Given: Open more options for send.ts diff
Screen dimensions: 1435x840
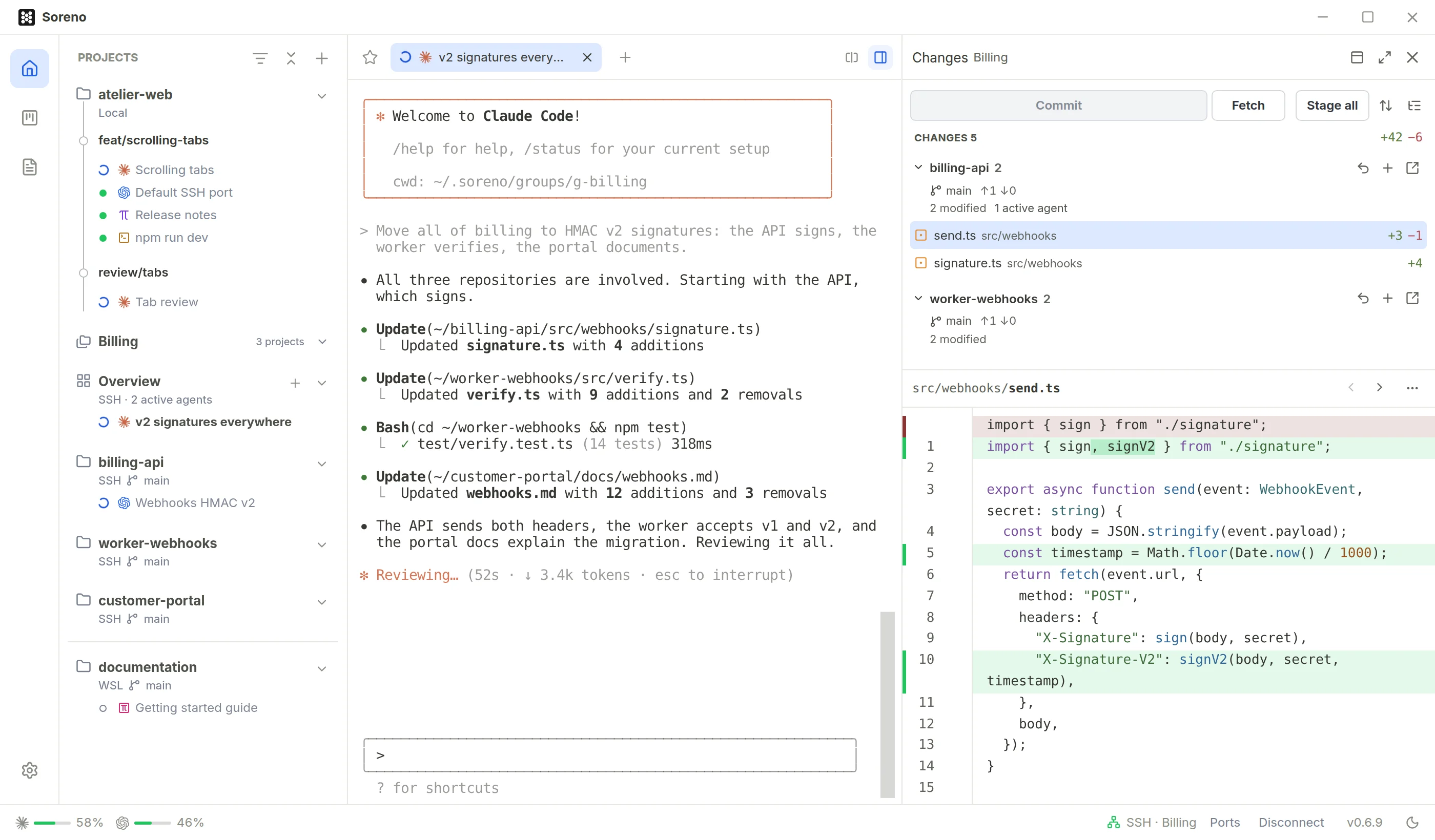Looking at the screenshot, I should [x=1412, y=388].
